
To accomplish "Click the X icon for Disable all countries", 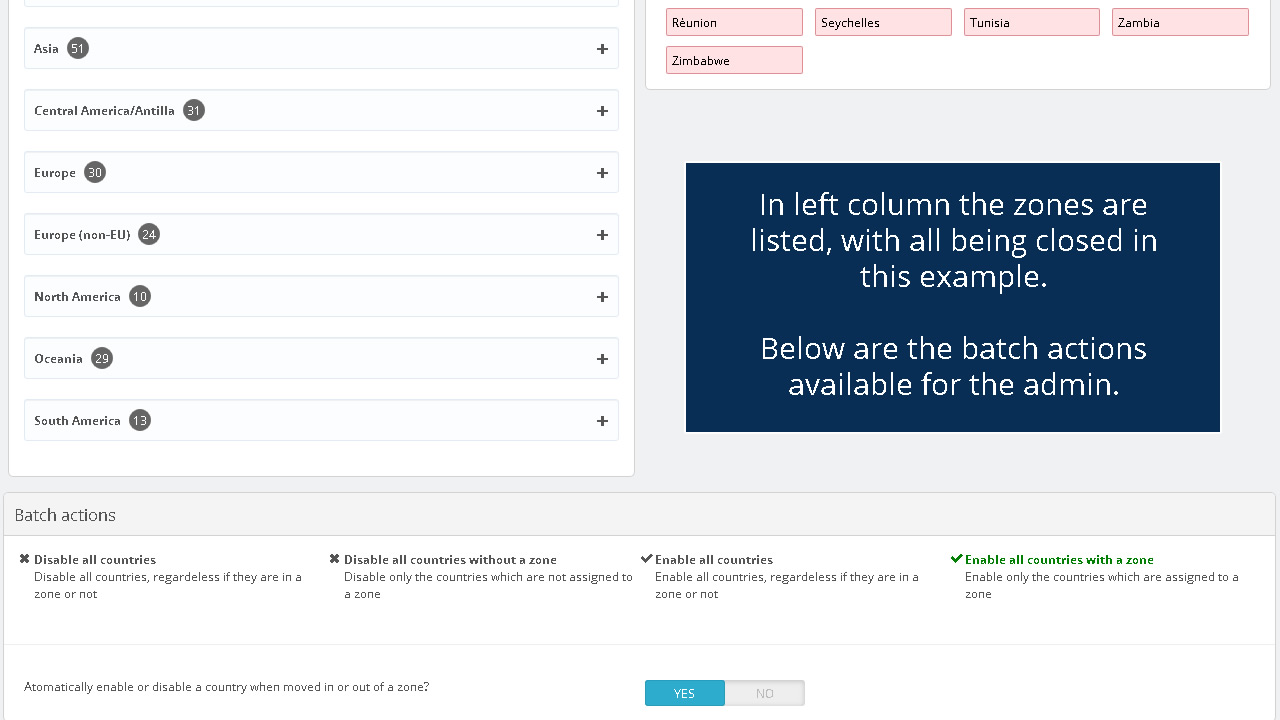I will click(x=25, y=559).
